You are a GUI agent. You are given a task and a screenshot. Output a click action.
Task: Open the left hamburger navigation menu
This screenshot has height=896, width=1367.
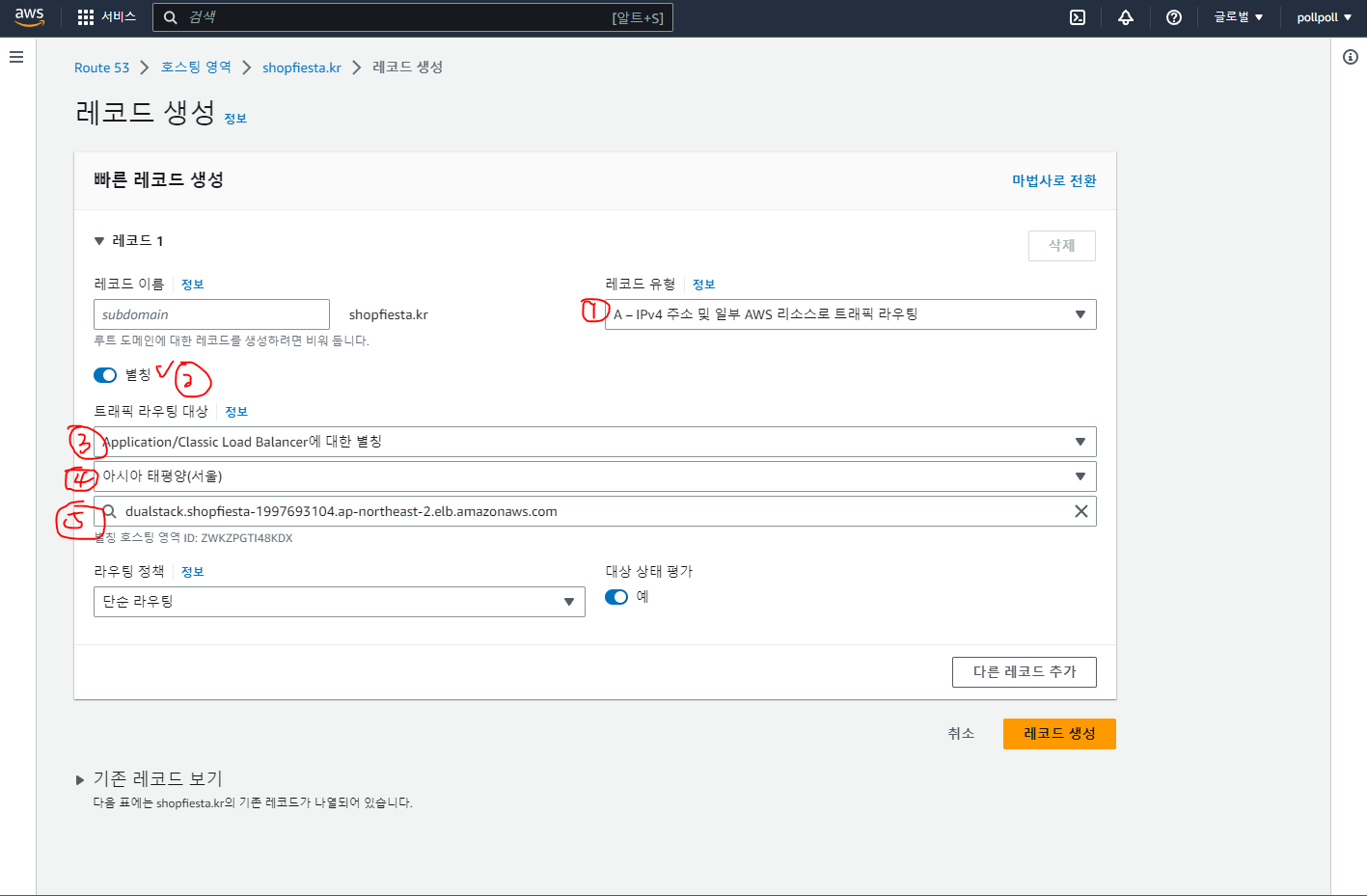click(16, 57)
